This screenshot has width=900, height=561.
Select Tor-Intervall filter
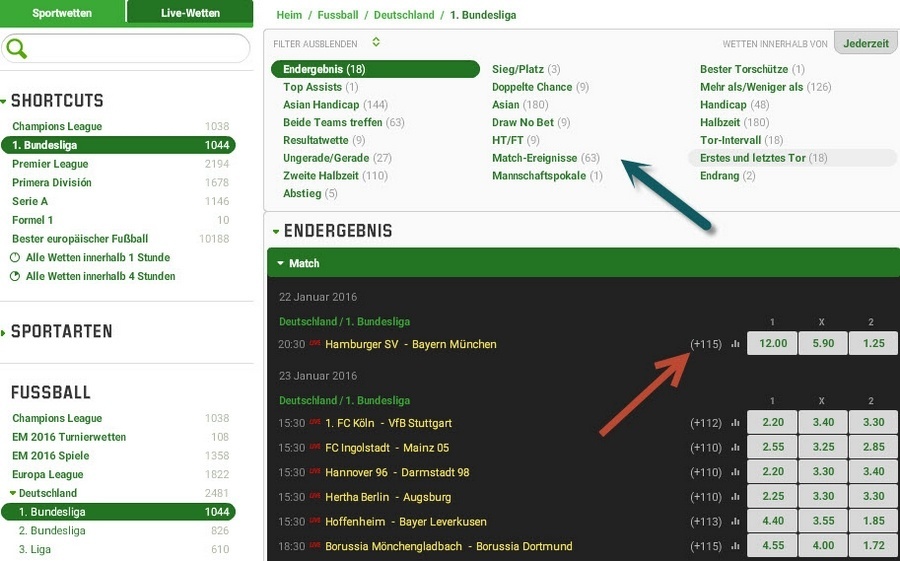[741, 140]
